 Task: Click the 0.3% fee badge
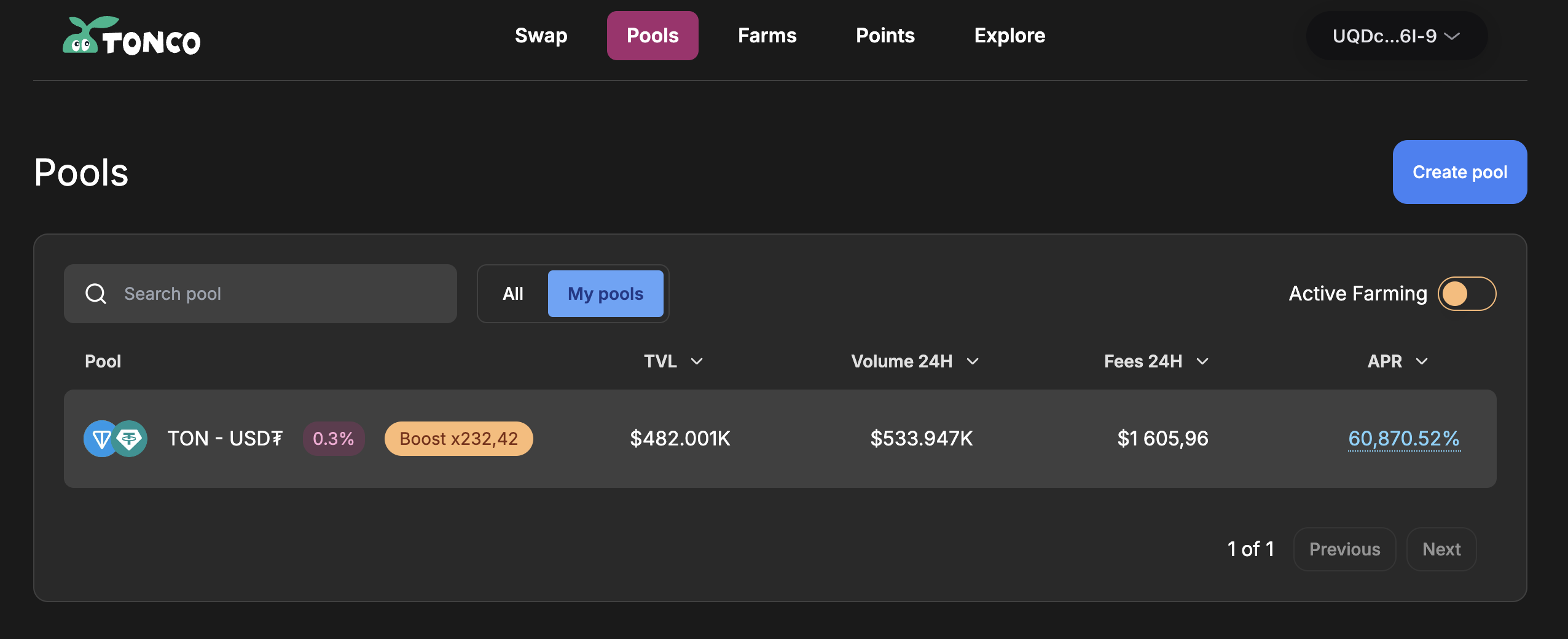[x=333, y=439]
